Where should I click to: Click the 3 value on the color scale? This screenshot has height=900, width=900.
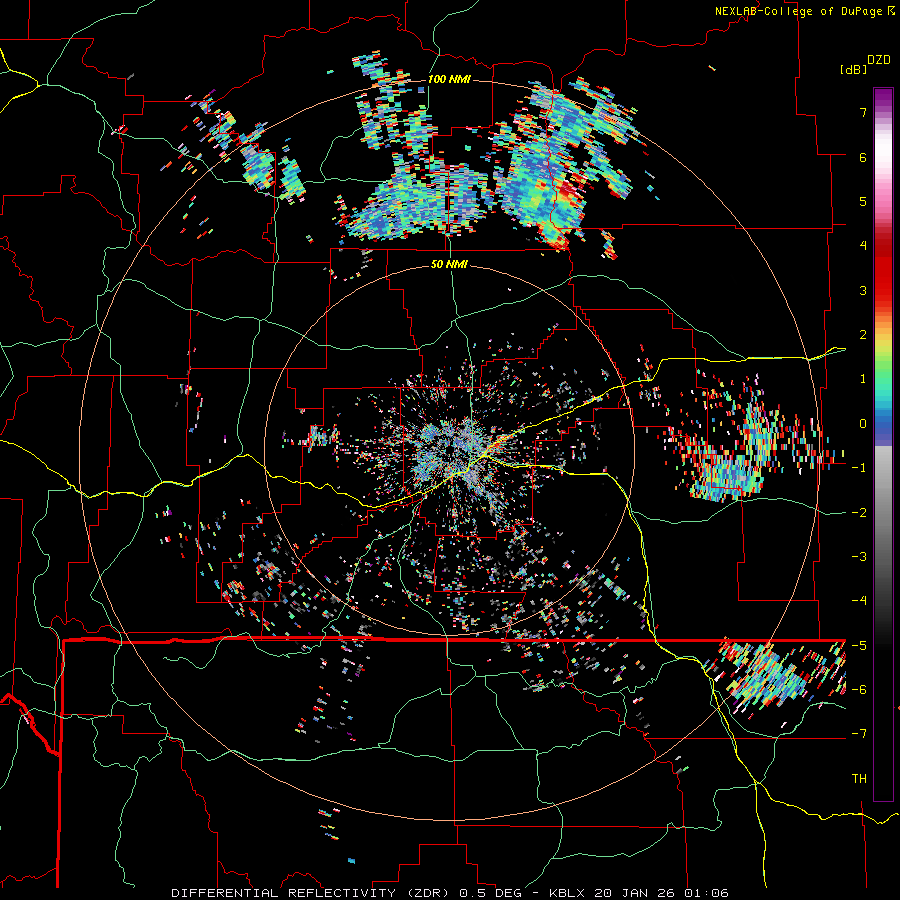coord(863,290)
